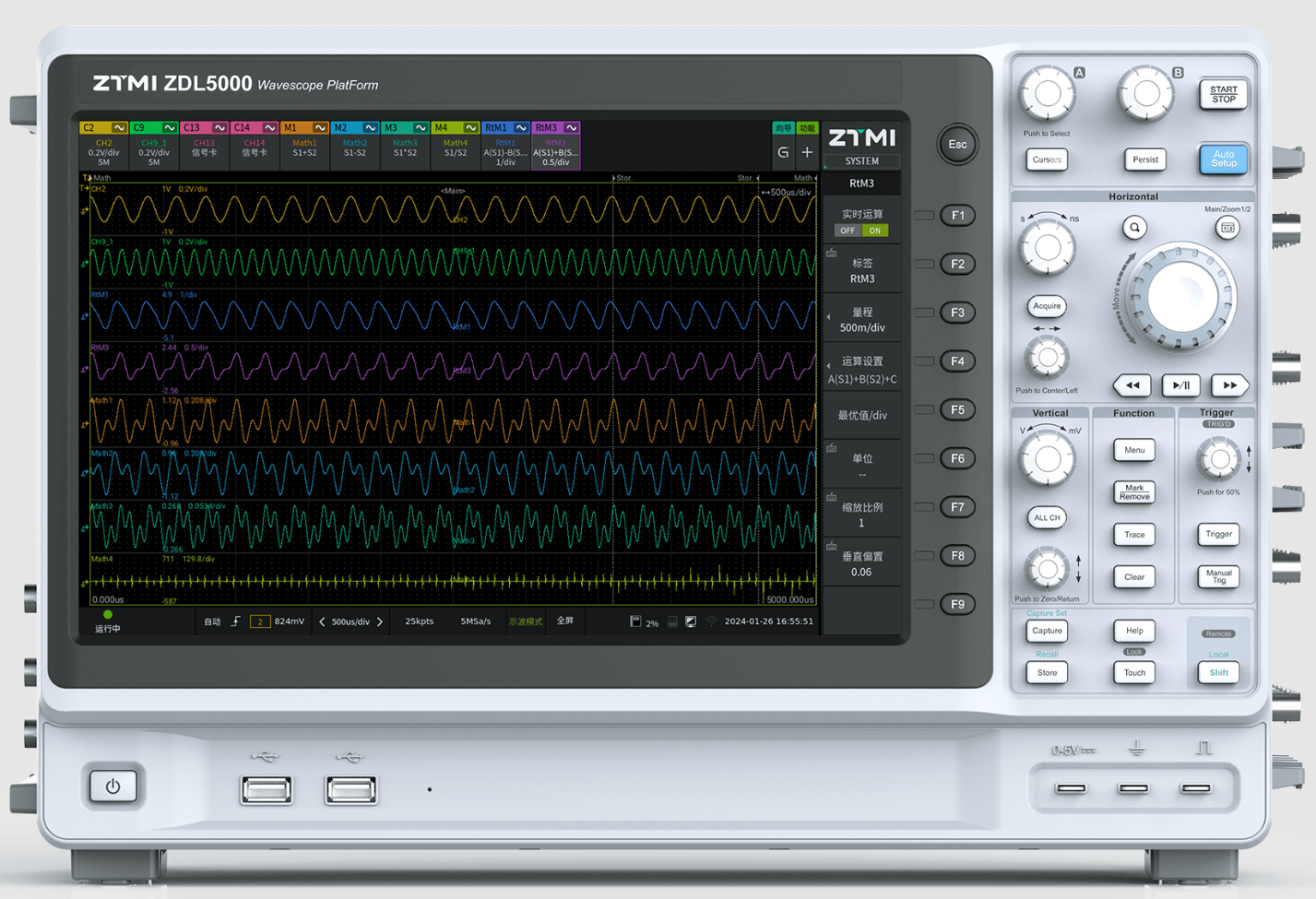Toggle the Shift Local button
Image resolution: width=1316 pixels, height=899 pixels.
[1218, 672]
